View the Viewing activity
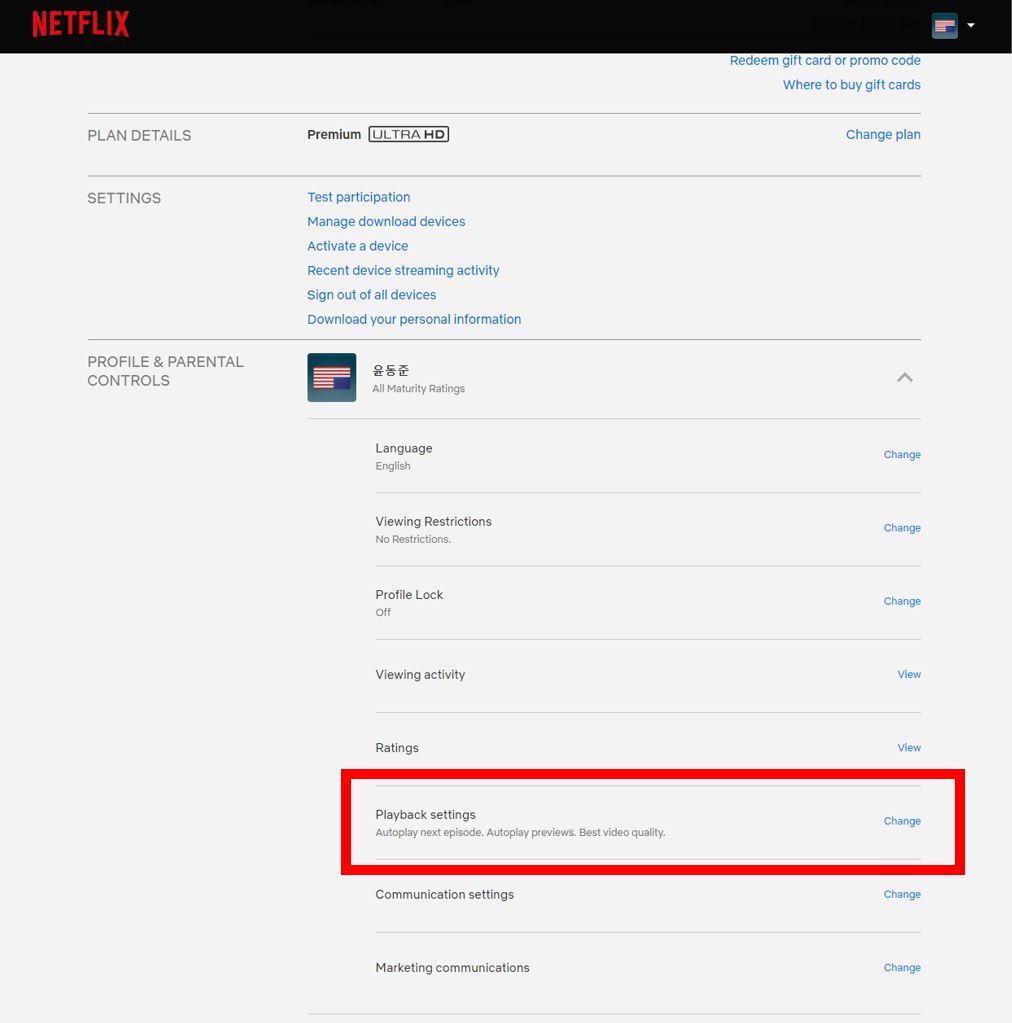The image size is (1012, 1023). pyautogui.click(x=909, y=675)
